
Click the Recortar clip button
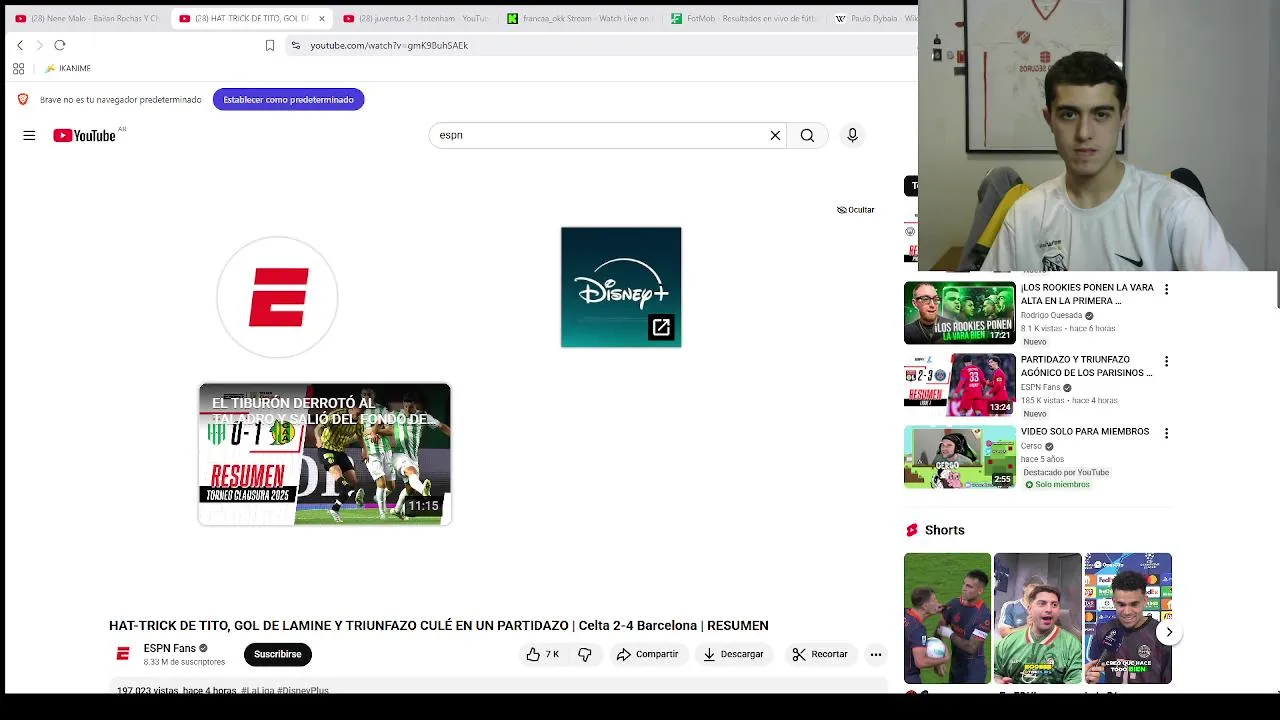pyautogui.click(x=819, y=654)
